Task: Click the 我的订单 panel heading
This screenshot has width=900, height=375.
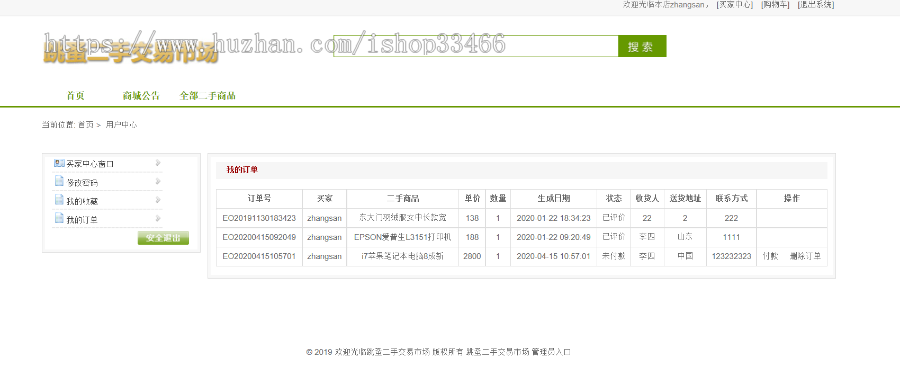Action: pyautogui.click(x=242, y=169)
